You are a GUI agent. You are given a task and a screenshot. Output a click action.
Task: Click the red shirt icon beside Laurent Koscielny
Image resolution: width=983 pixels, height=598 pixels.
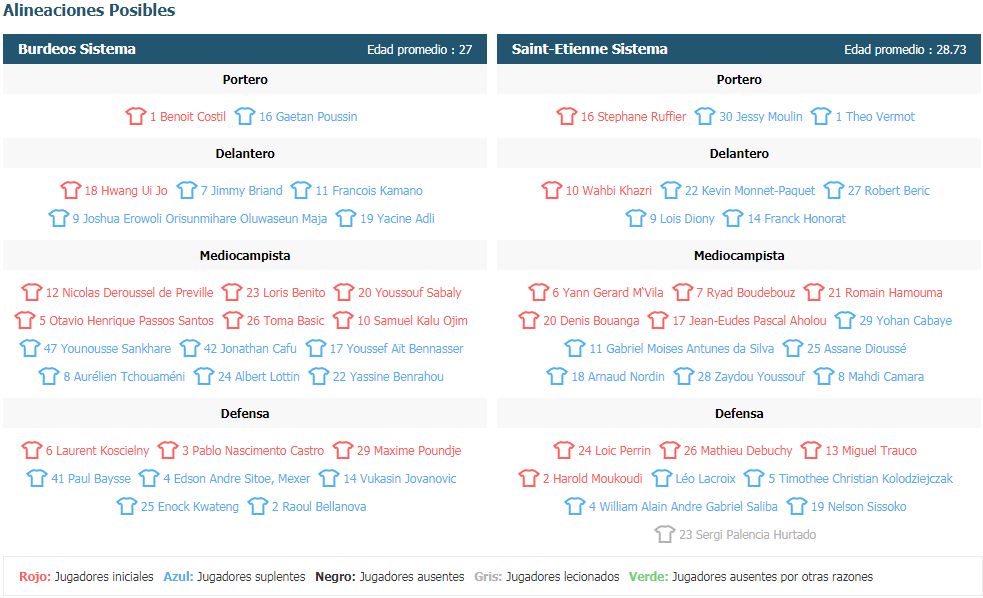[32, 449]
